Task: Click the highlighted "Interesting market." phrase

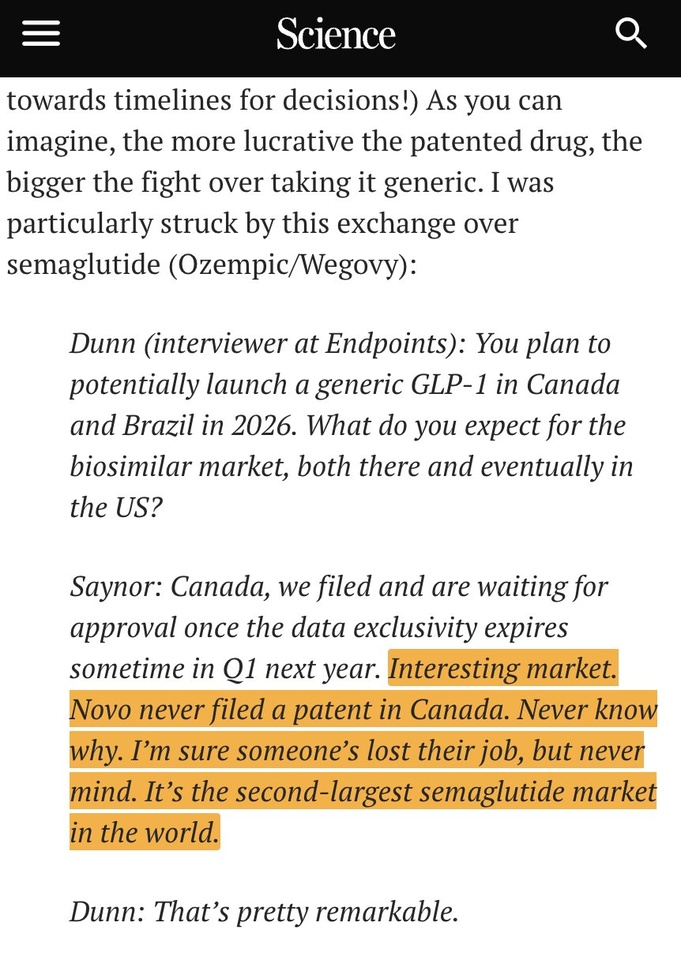Action: coord(503,669)
